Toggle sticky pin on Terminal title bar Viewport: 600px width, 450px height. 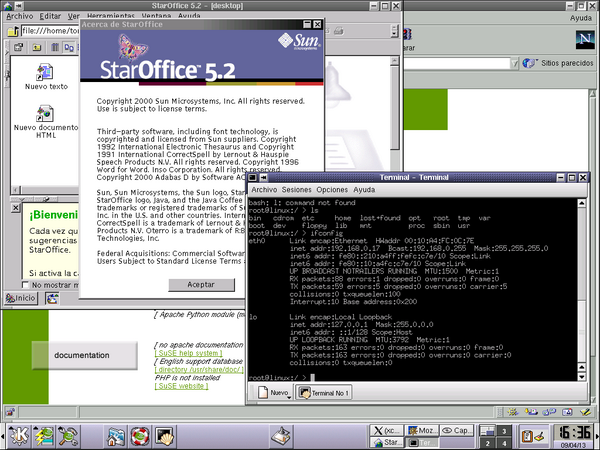pyautogui.click(x=263, y=178)
